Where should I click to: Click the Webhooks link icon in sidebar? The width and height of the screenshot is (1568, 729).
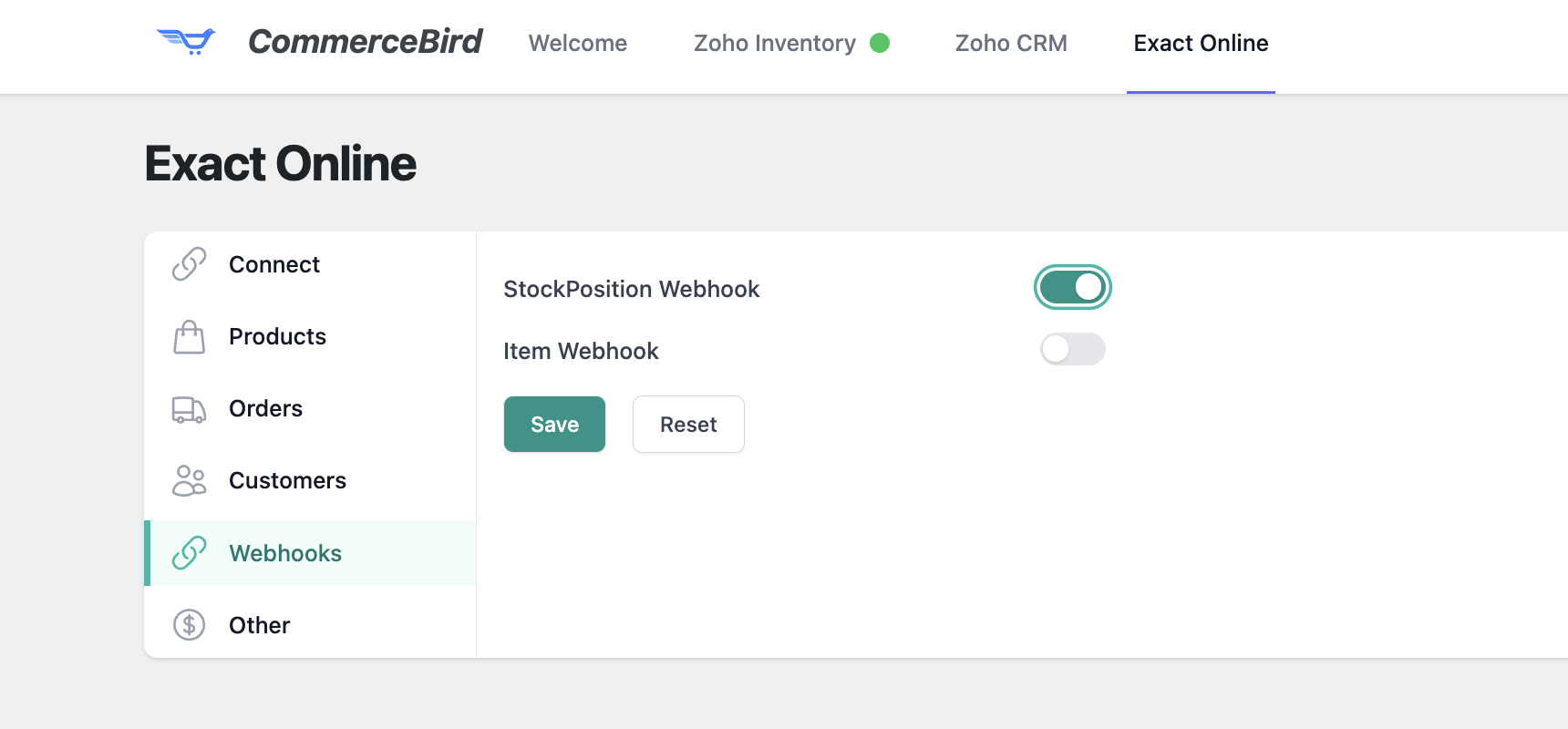tap(189, 553)
